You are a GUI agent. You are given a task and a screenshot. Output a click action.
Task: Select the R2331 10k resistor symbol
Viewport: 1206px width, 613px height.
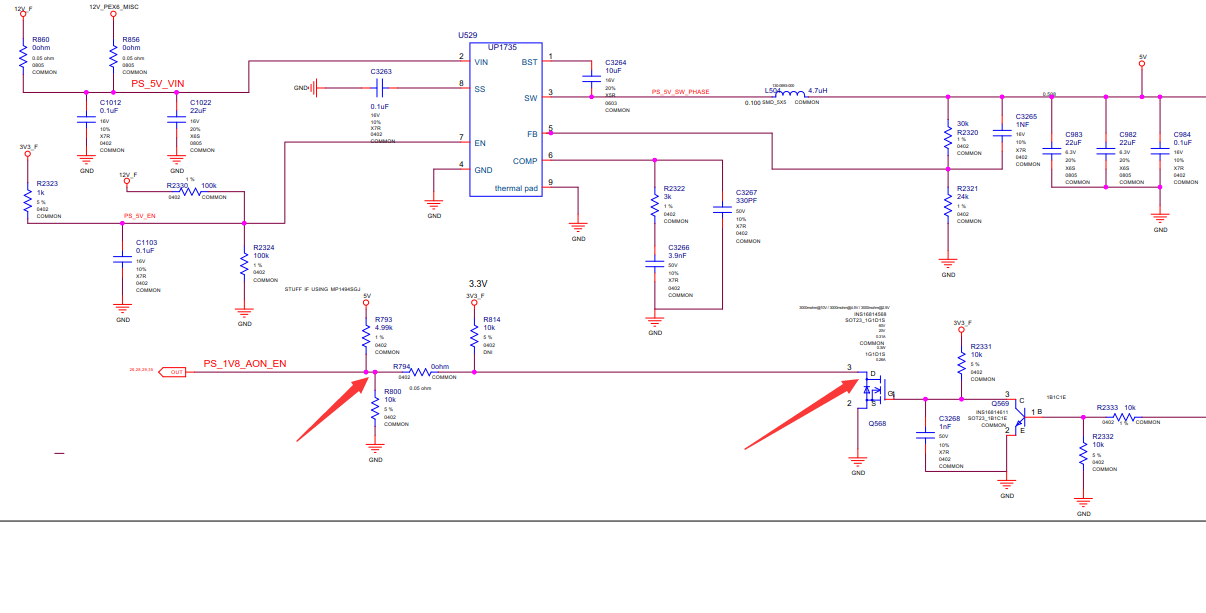[962, 360]
